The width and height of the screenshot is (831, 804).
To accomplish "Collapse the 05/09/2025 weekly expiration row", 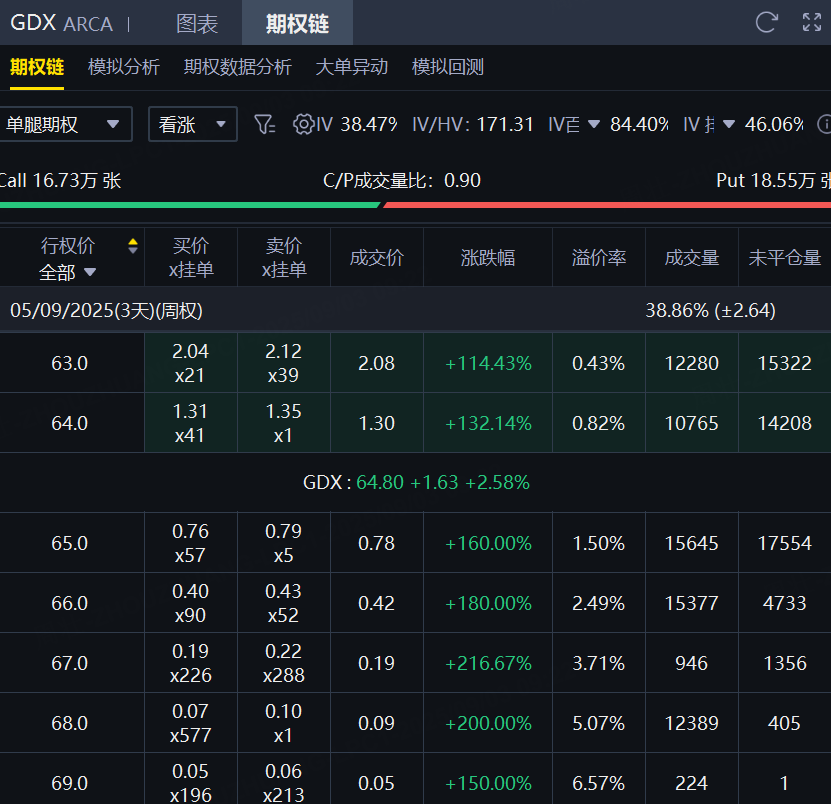I will (x=106, y=311).
